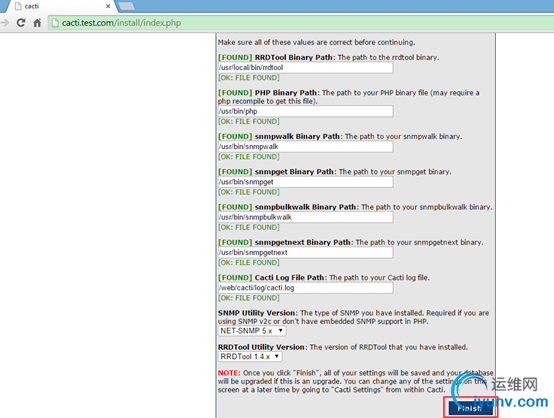Click 'OK: FILE FOUND' under snmpget path
Image resolution: width=554 pixels, height=418 pixels.
pyautogui.click(x=249, y=192)
